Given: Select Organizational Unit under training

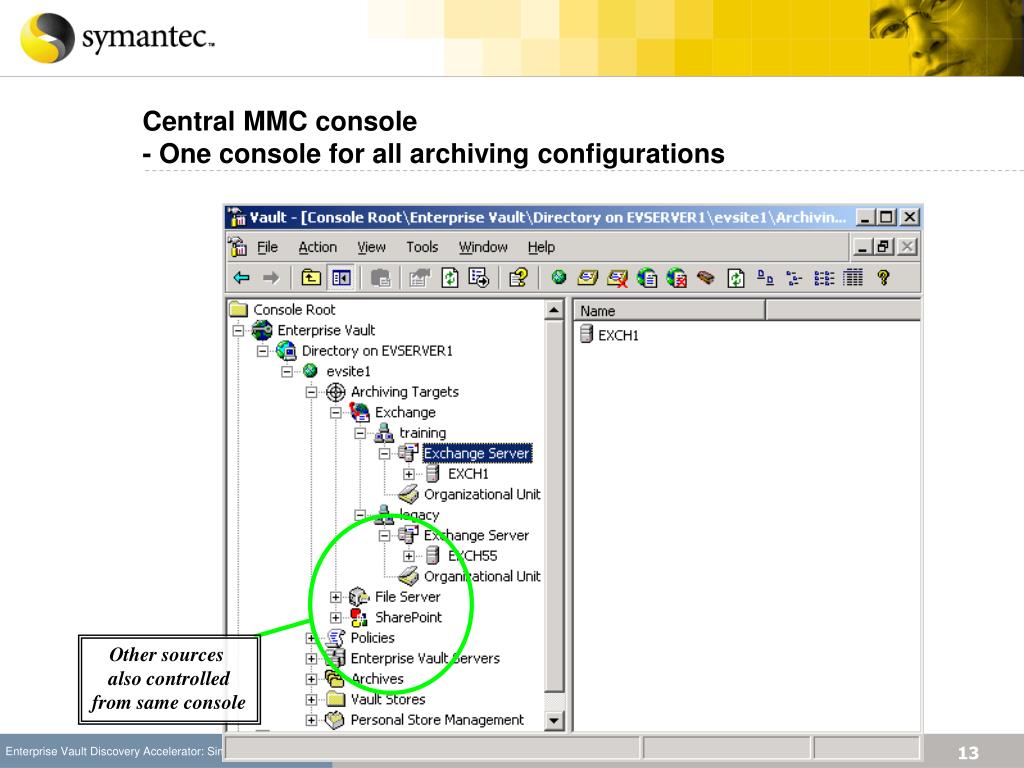Looking at the screenshot, I should click(482, 494).
